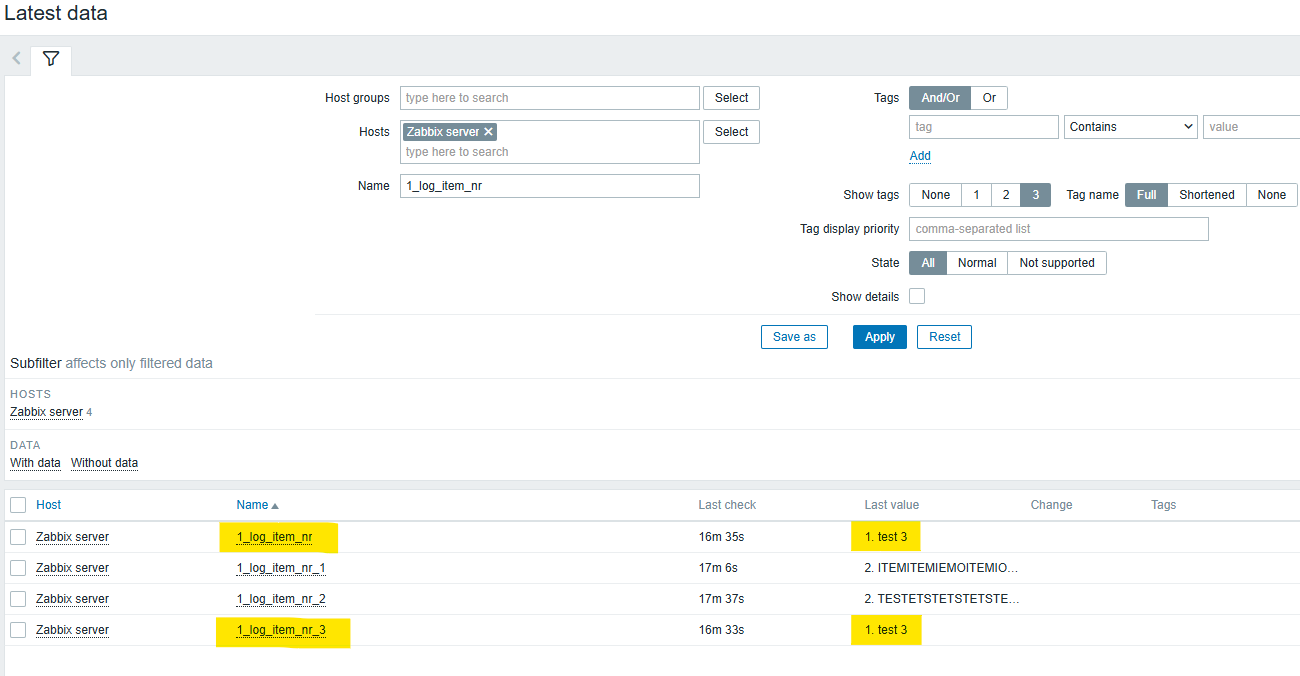Filter State by Not supported
The height and width of the screenshot is (676, 1300).
click(x=1056, y=263)
